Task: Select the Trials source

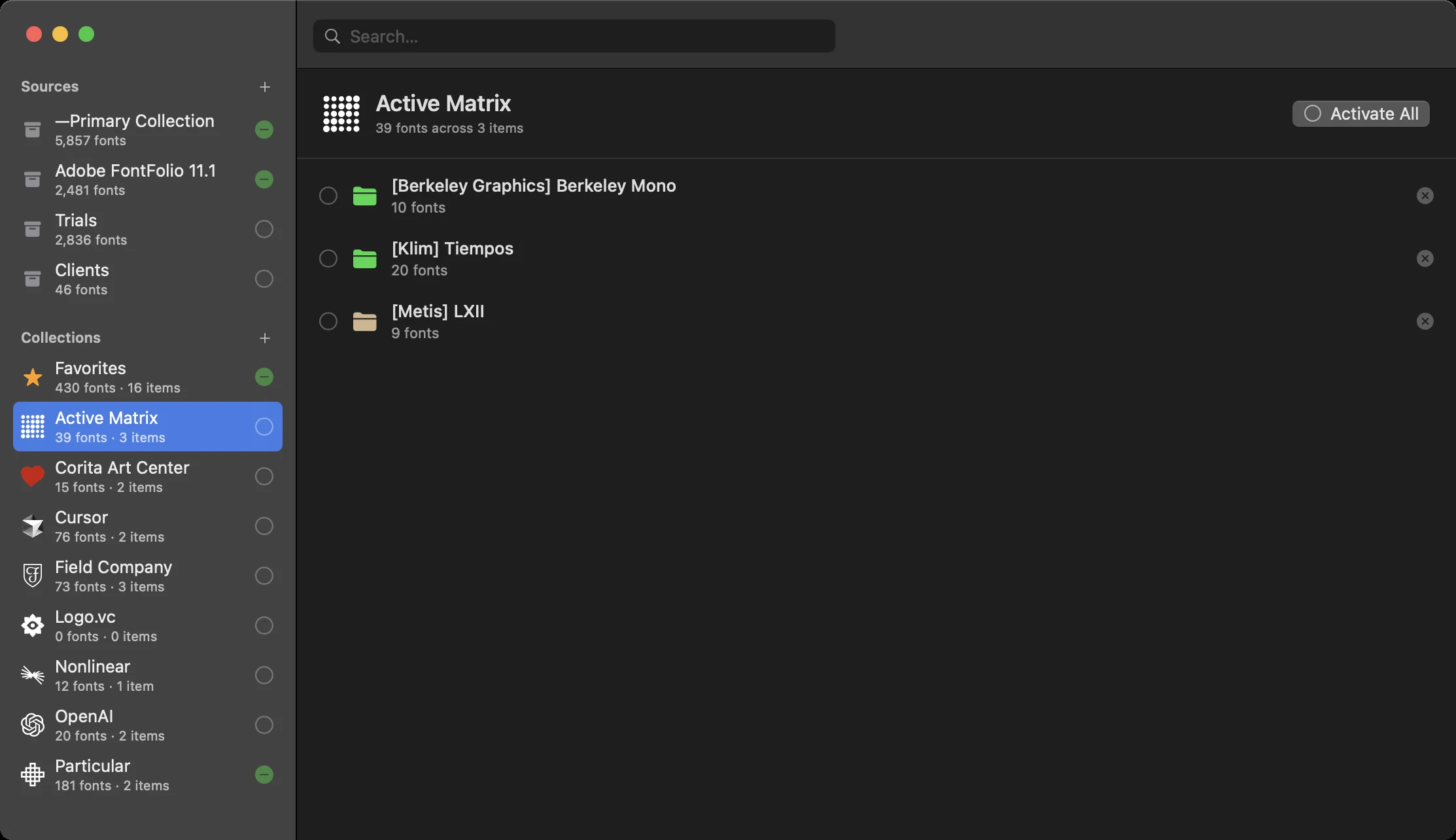Action: click(x=148, y=229)
